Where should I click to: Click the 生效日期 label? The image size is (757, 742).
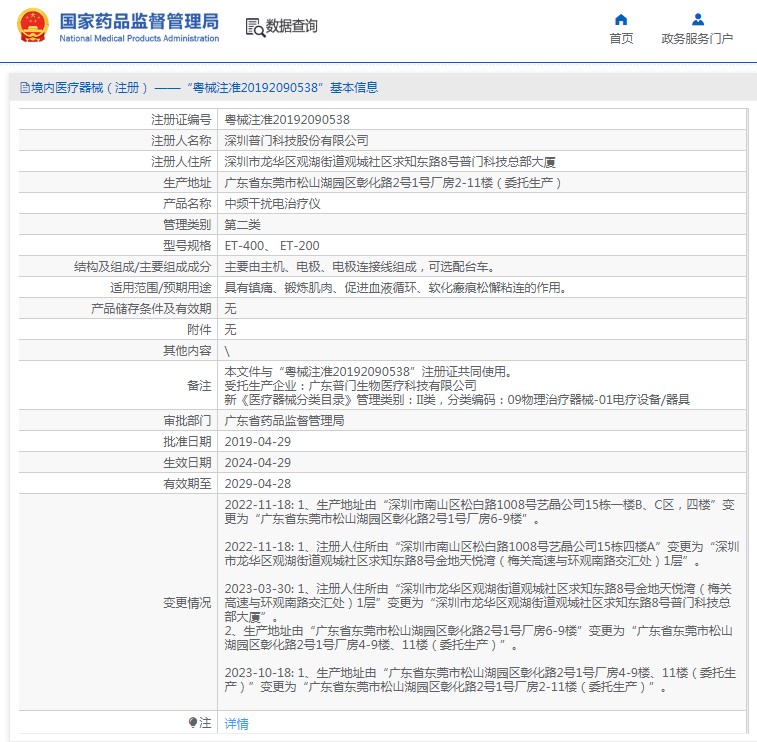187,462
